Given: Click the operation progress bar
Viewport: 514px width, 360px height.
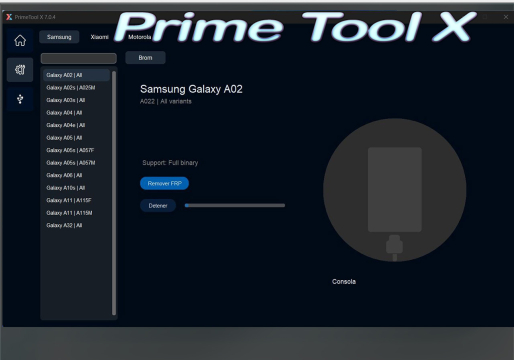Looking at the screenshot, I should pos(235,205).
